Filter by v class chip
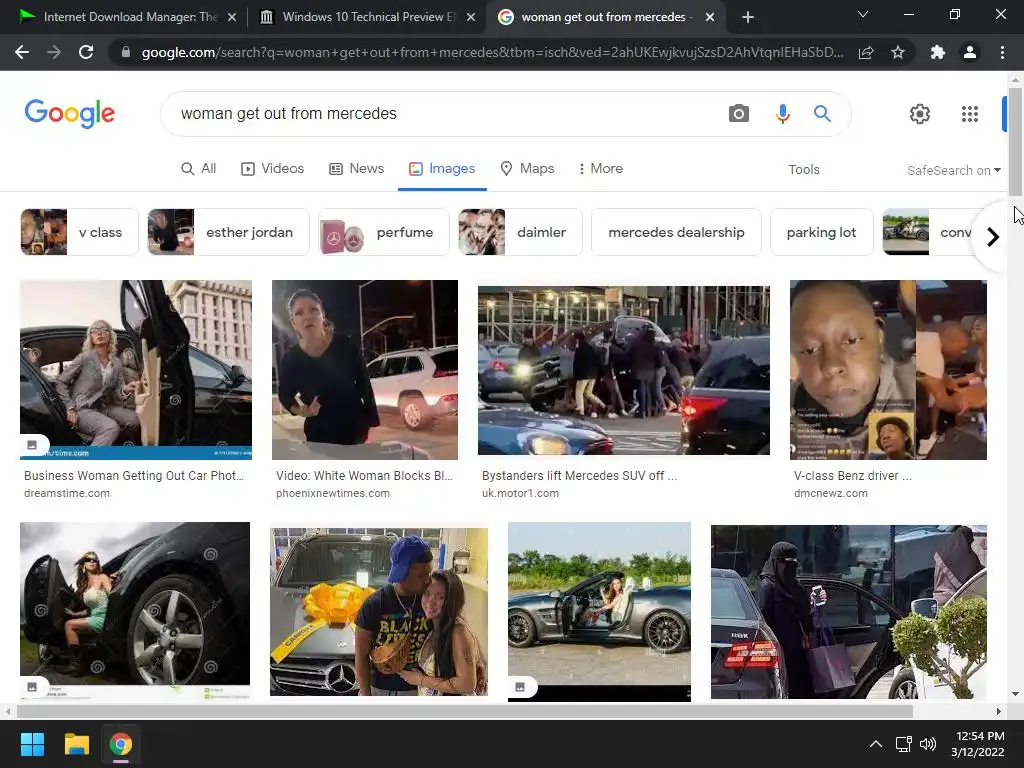Viewport: 1024px width, 768px height. point(79,232)
